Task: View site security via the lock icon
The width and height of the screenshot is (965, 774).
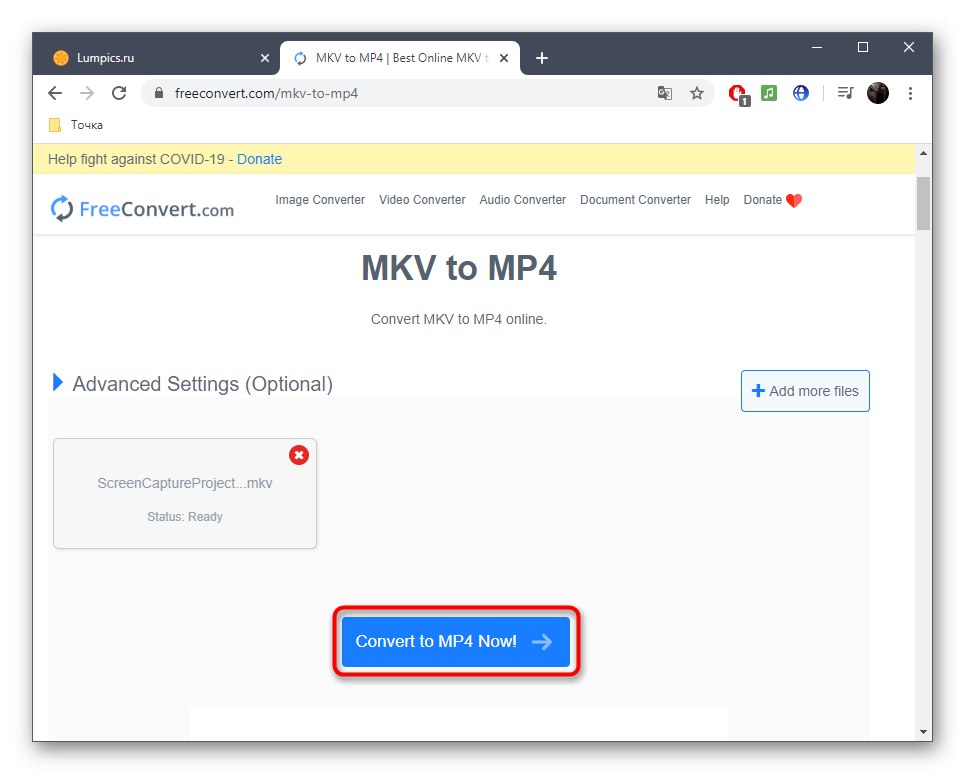Action: point(157,92)
